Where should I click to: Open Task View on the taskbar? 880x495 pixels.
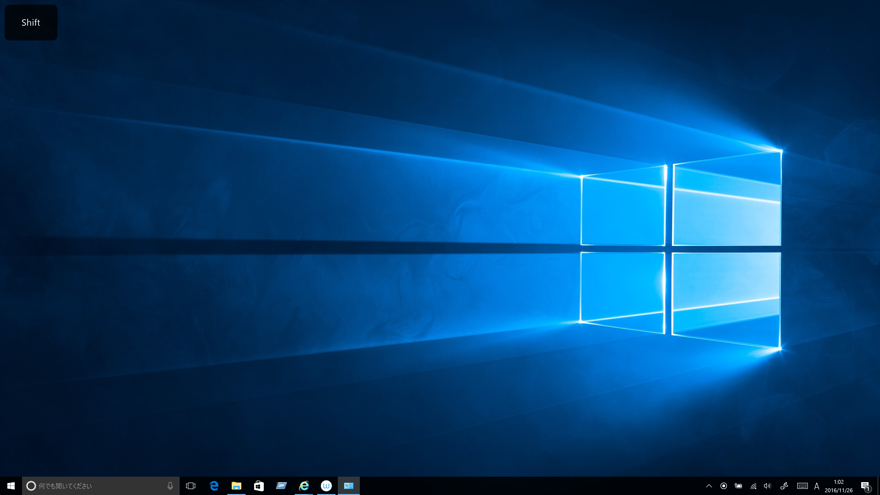pos(191,486)
